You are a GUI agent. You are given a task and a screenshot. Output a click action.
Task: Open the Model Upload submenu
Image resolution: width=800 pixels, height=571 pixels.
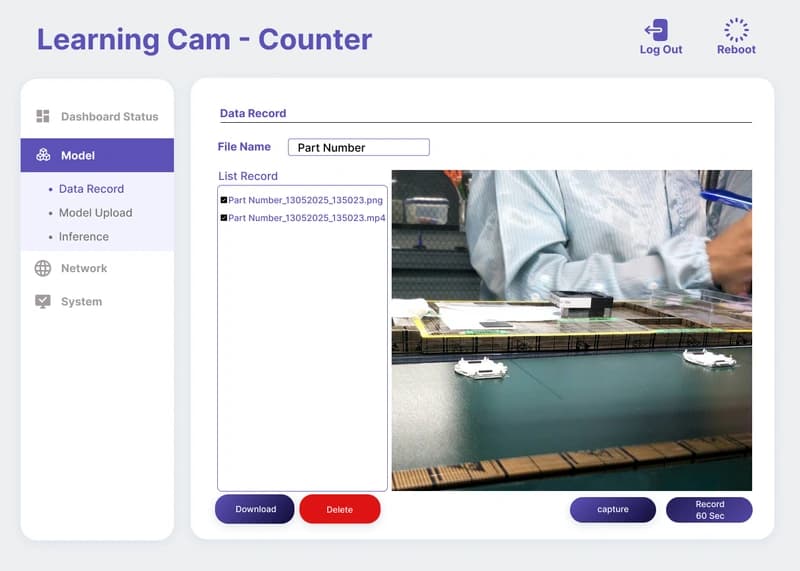click(95, 213)
